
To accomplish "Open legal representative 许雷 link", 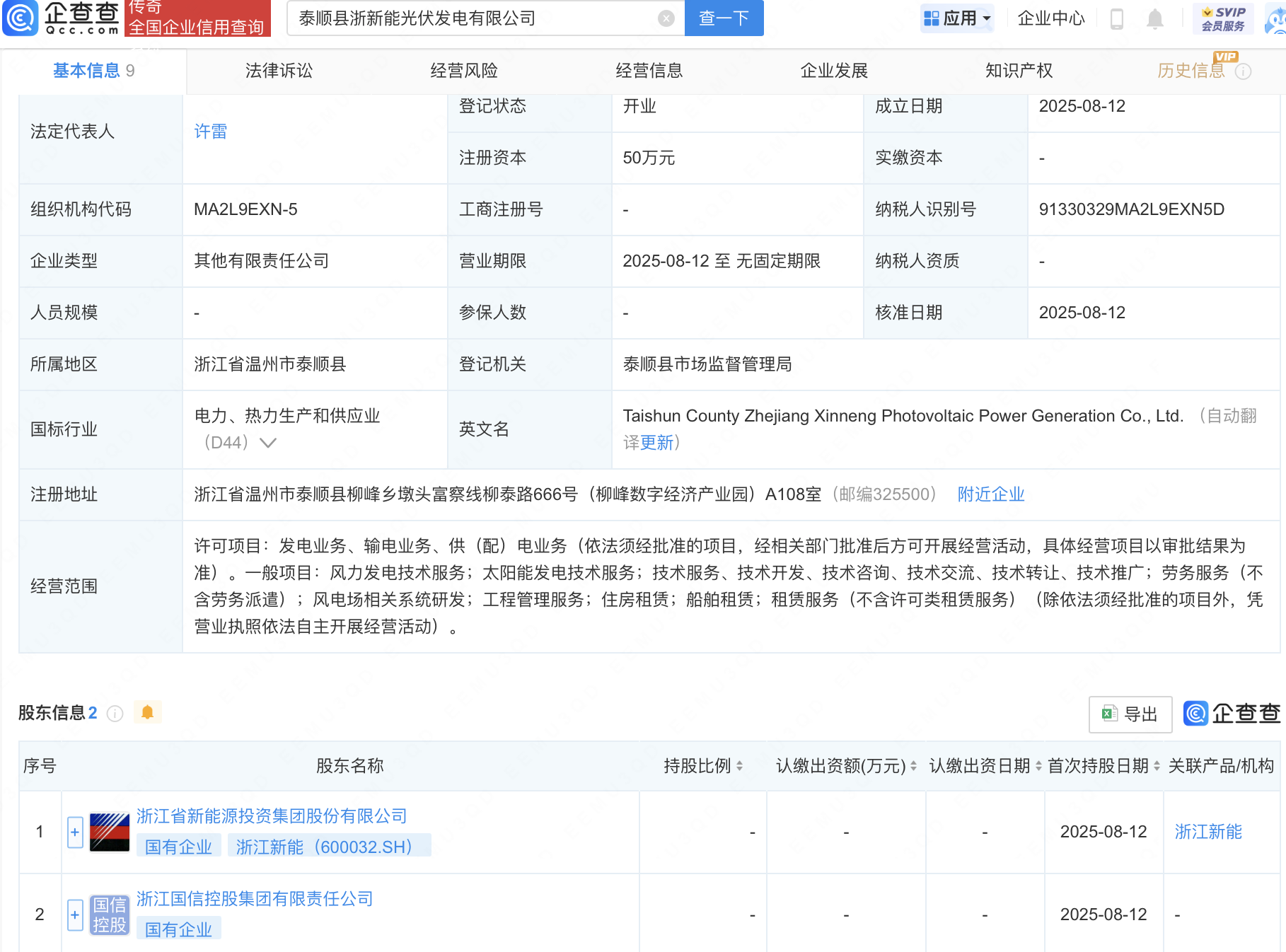I will click(x=211, y=132).
